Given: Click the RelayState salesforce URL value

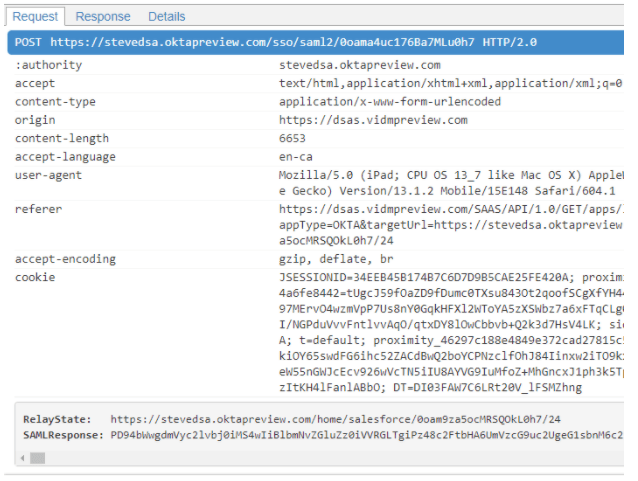Looking at the screenshot, I should click(335, 419).
